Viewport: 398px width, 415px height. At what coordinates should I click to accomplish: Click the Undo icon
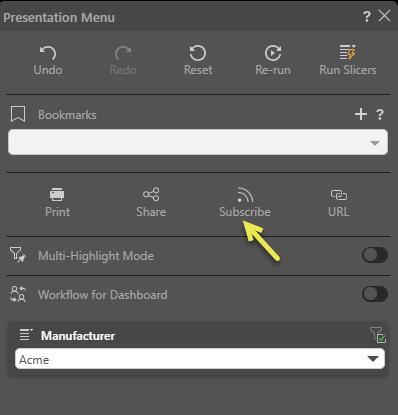(48, 53)
